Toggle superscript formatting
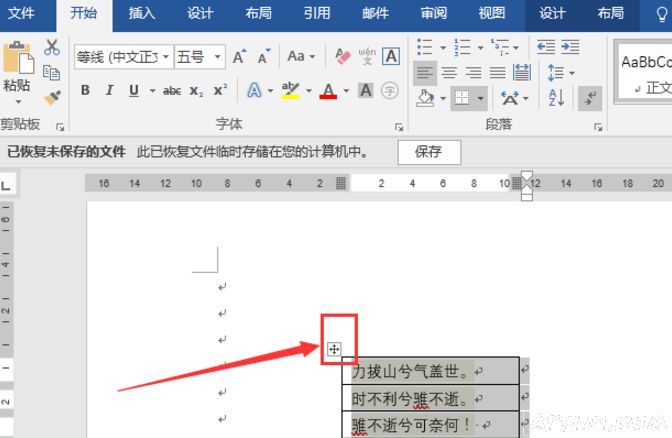 pos(220,90)
